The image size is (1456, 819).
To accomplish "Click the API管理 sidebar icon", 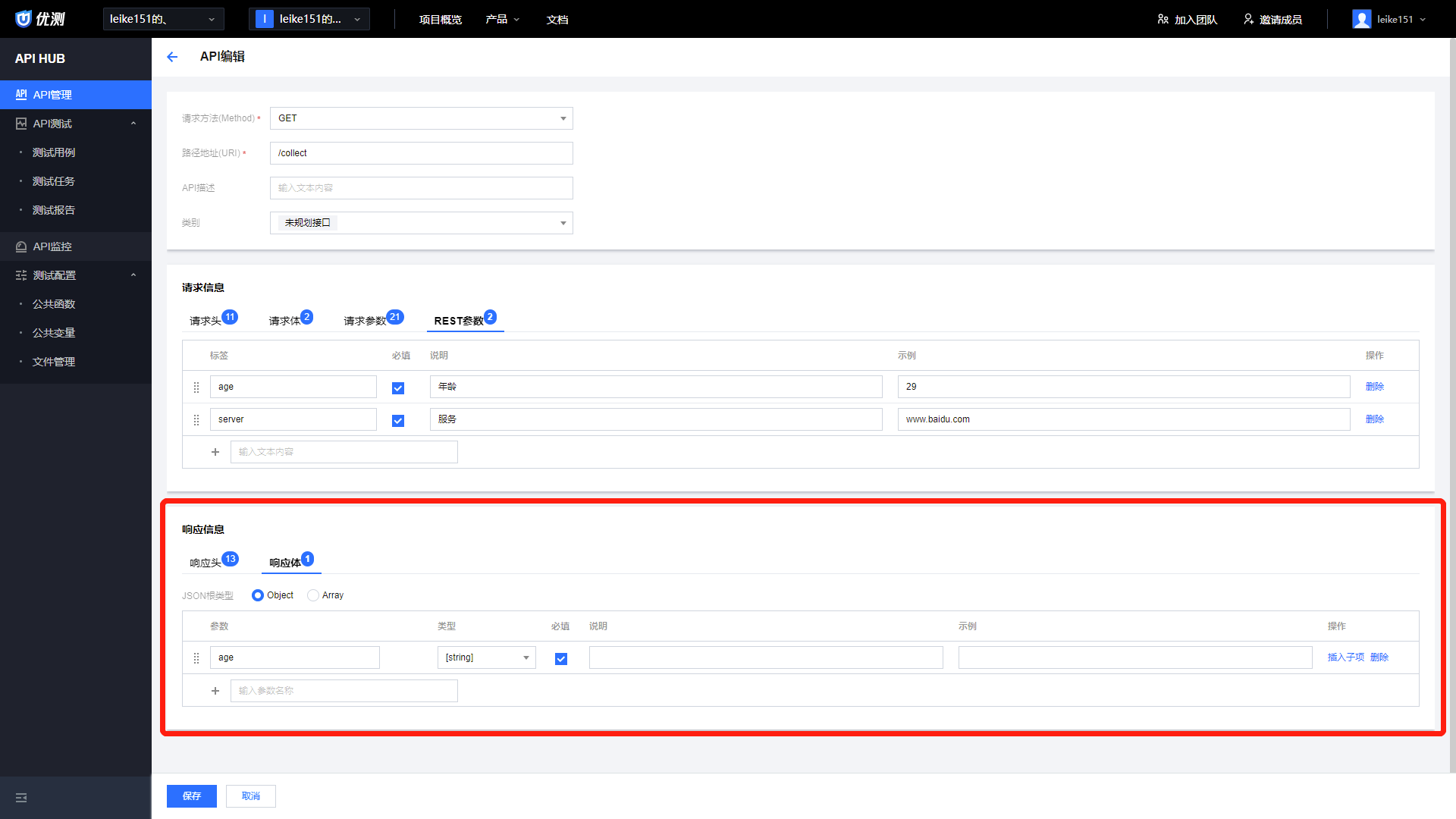I will [x=21, y=94].
